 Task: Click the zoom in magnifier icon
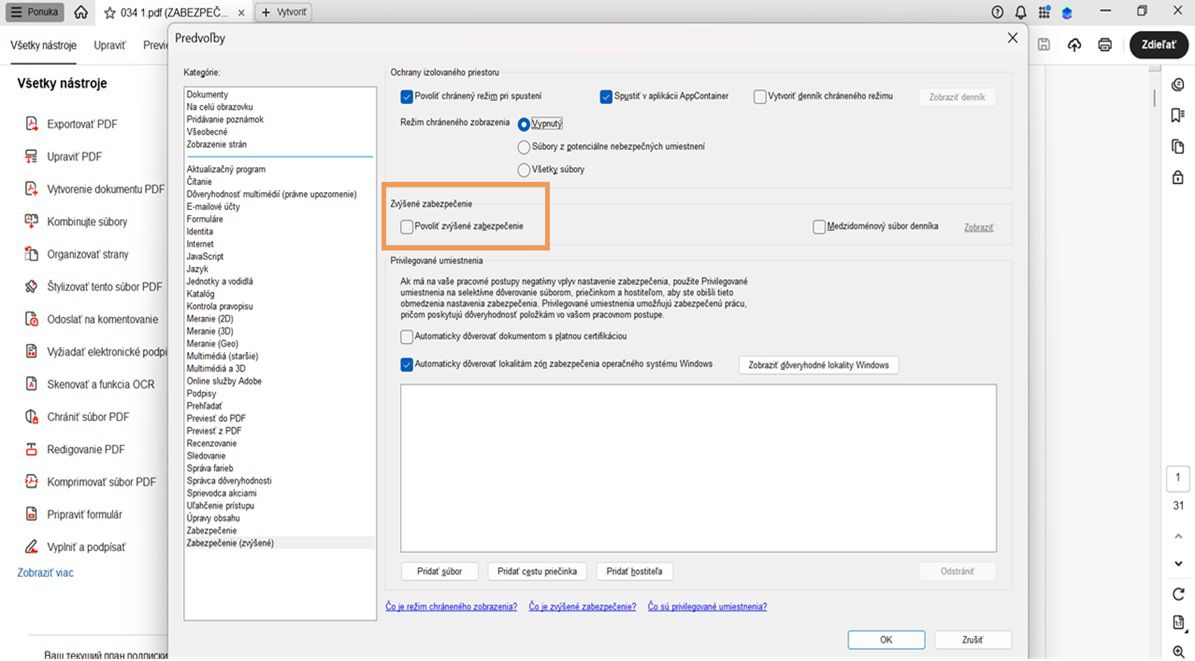pyautogui.click(x=1178, y=651)
